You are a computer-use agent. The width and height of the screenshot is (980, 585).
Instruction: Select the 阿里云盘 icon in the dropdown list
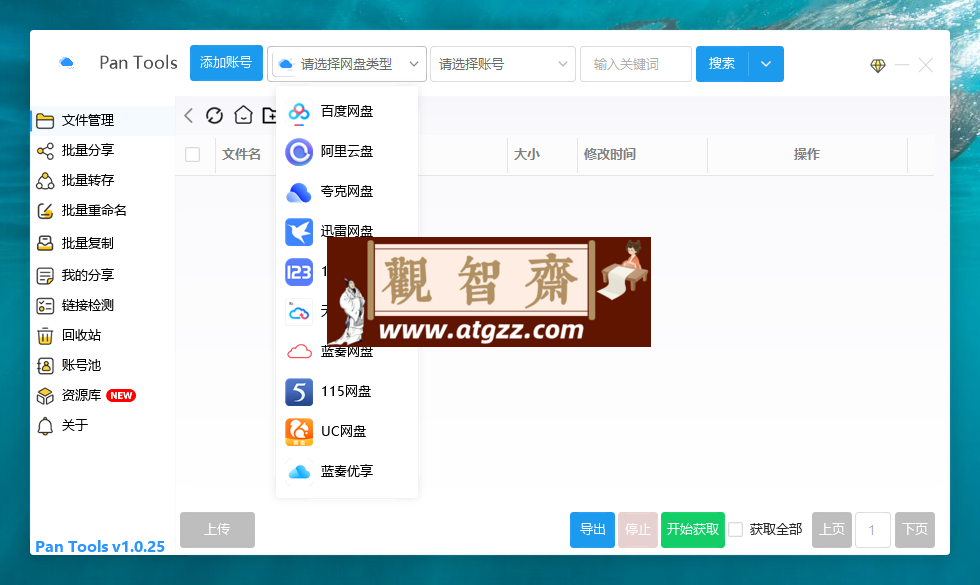[x=299, y=151]
